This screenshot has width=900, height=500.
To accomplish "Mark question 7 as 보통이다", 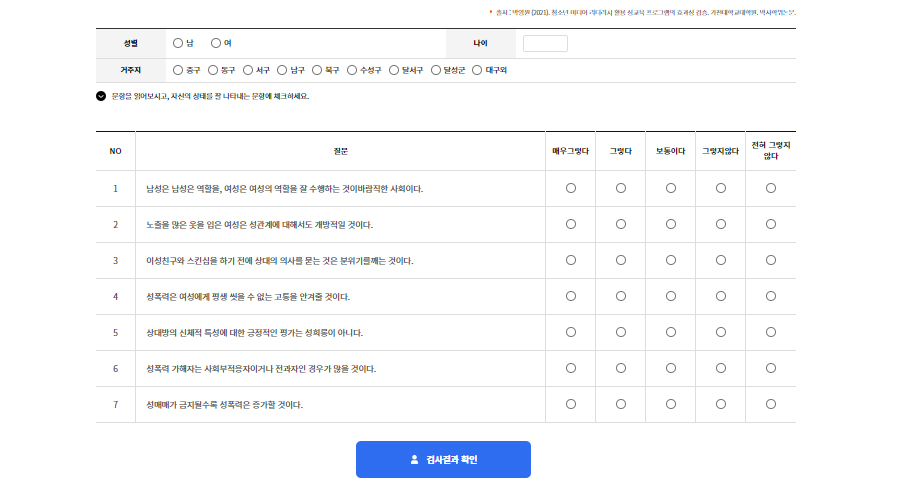I will 670,404.
